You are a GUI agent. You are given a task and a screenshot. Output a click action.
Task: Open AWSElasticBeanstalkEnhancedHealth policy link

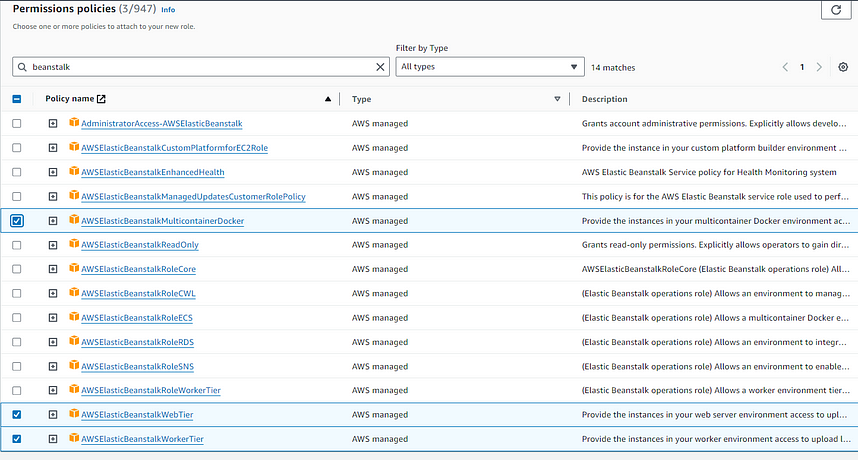(x=153, y=172)
